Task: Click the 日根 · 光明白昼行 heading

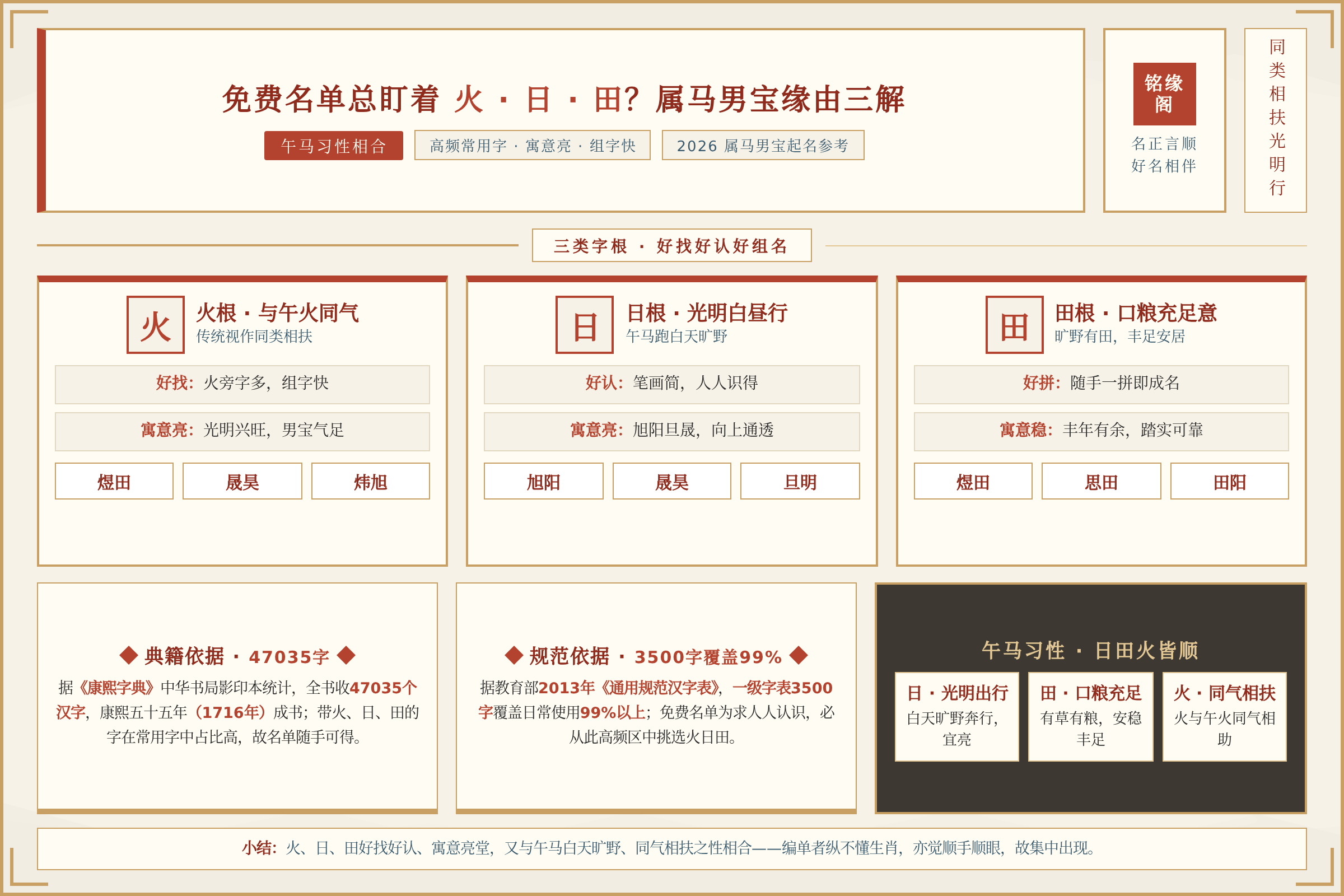Action: coord(707,312)
